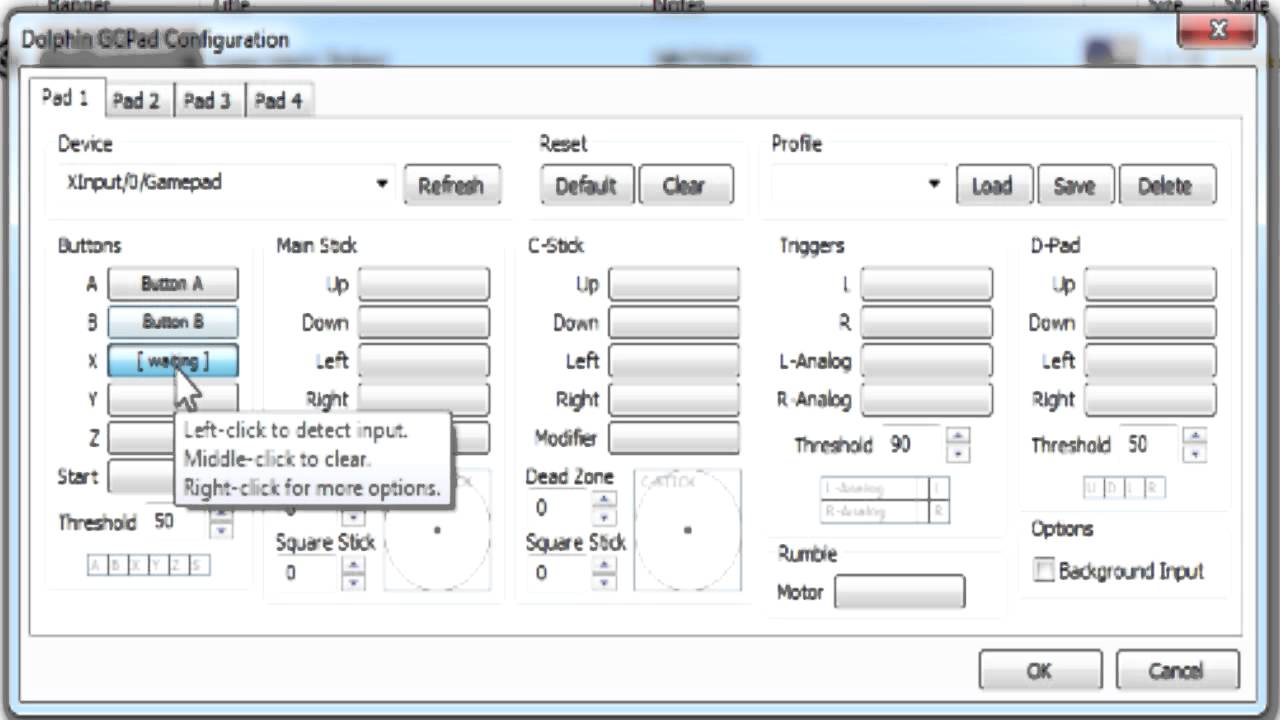Screen dimensions: 1280x720
Task: Click the C-Stick Dead Zone value field
Action: click(559, 508)
